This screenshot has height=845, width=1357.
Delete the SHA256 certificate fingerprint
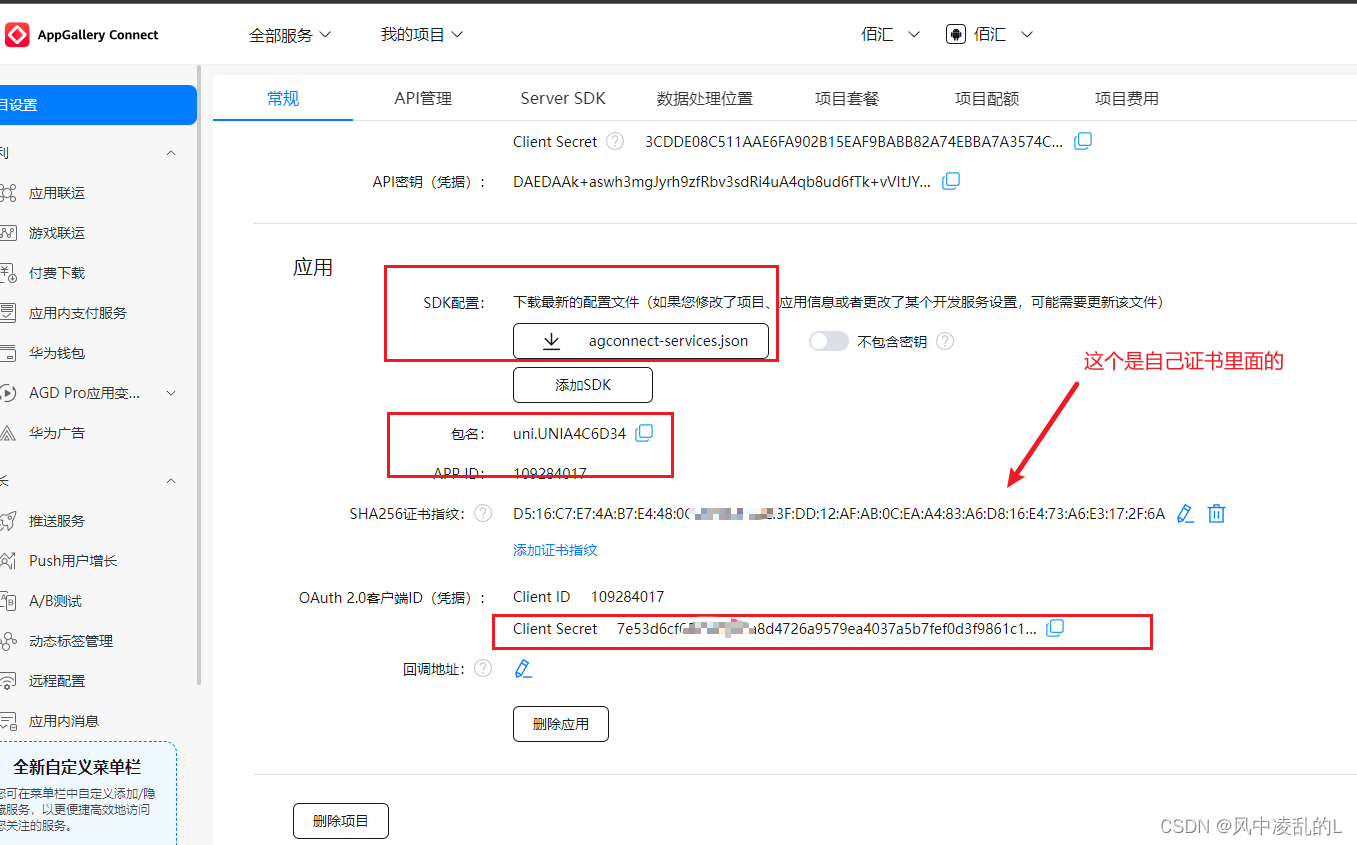coord(1216,513)
